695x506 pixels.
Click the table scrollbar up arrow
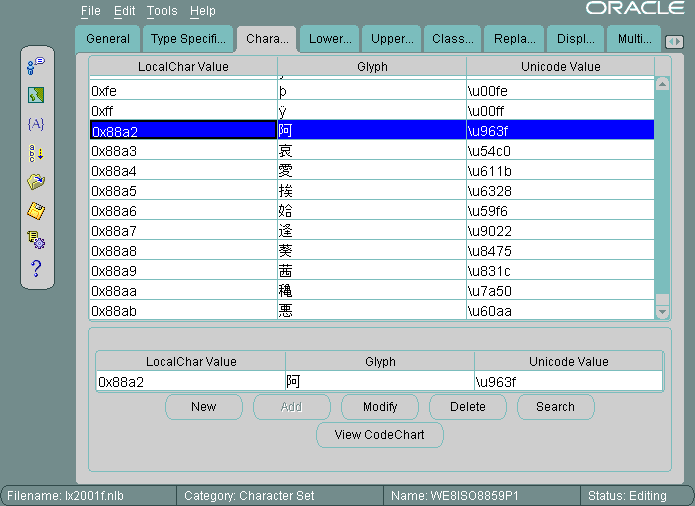(x=662, y=85)
